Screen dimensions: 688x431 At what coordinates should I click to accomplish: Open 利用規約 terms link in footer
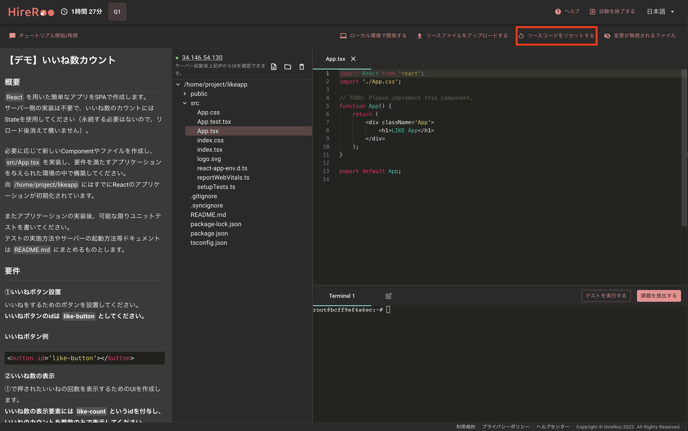[465, 427]
